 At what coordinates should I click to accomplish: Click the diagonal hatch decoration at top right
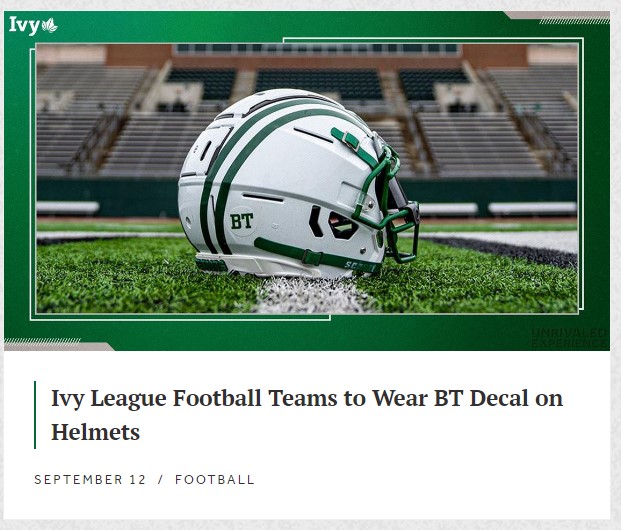point(574,21)
